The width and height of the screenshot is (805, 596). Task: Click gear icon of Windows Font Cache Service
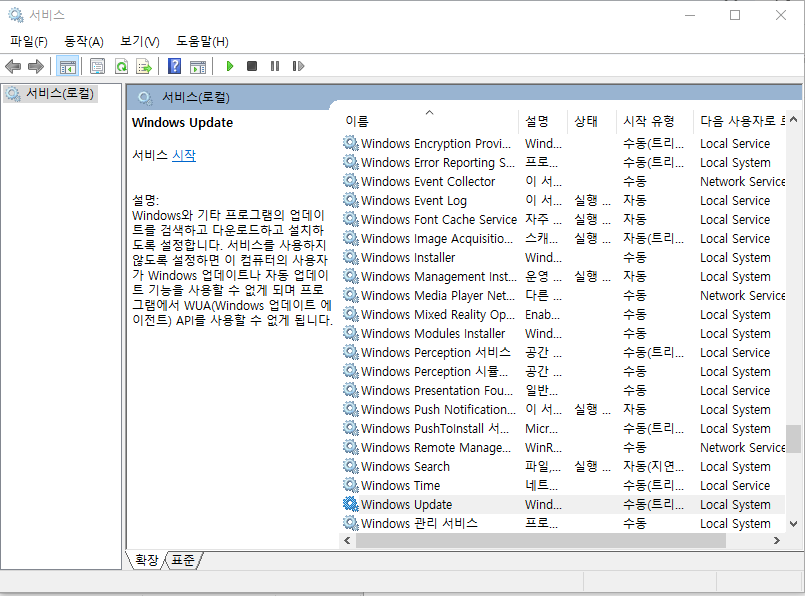(x=351, y=219)
